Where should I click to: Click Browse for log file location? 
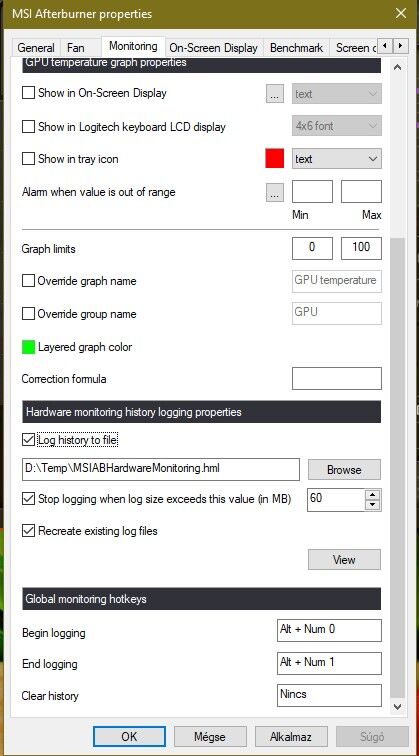coord(344,470)
